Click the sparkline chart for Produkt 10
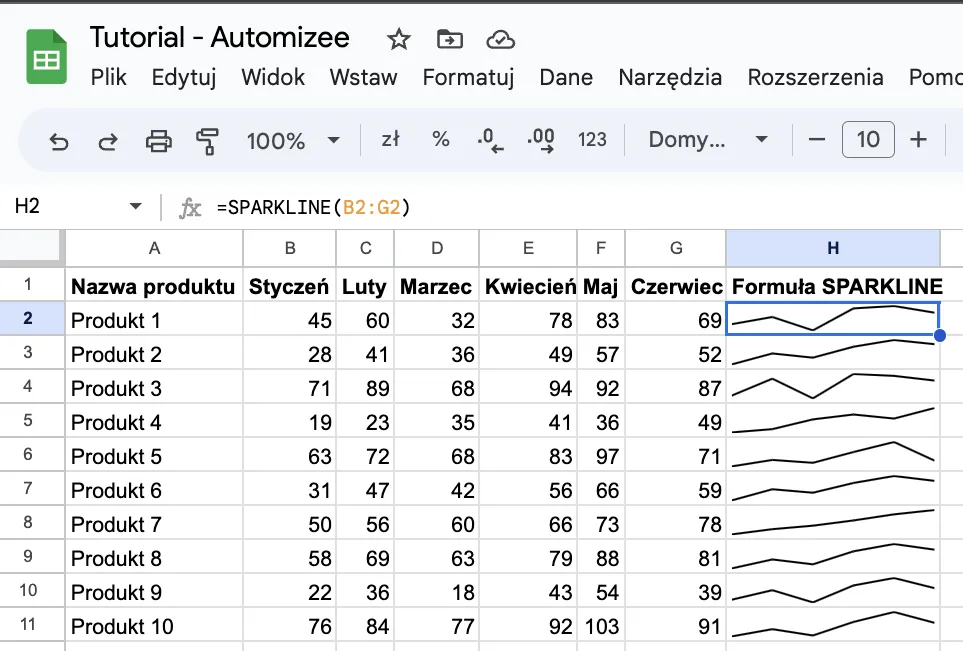Viewport: 963px width, 651px height. tap(833, 624)
